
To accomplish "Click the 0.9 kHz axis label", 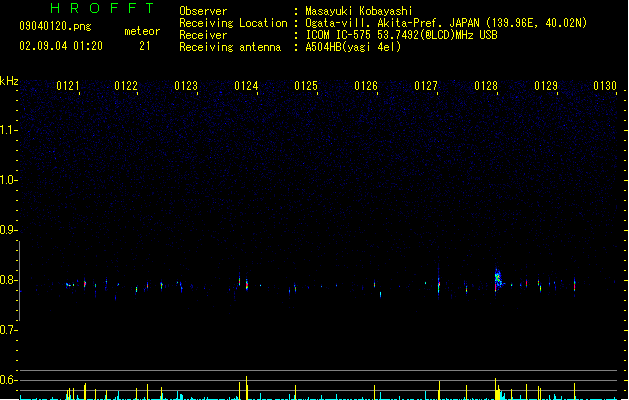I will 8,230.
